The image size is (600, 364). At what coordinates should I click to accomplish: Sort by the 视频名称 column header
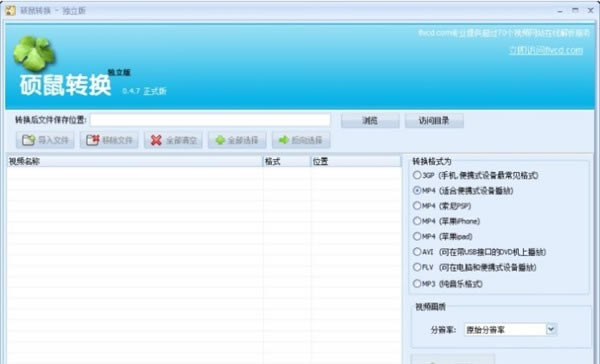click(x=135, y=162)
